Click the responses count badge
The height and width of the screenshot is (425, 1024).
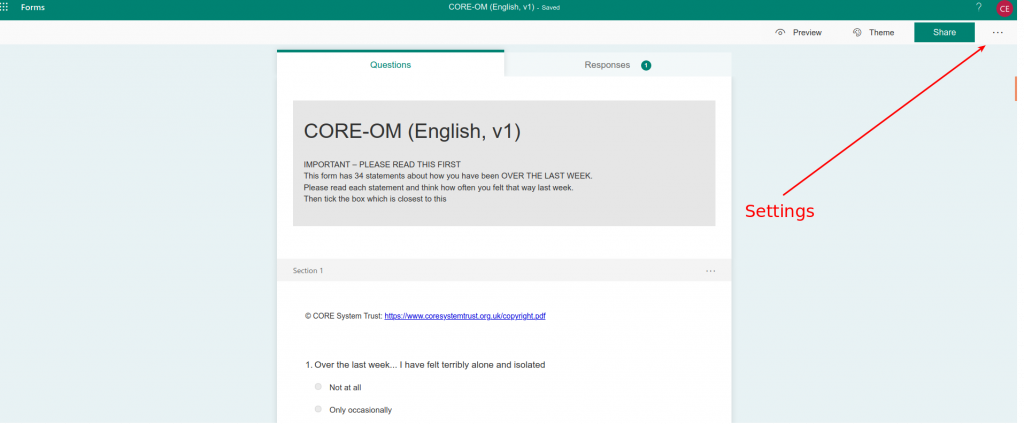pyautogui.click(x=646, y=65)
